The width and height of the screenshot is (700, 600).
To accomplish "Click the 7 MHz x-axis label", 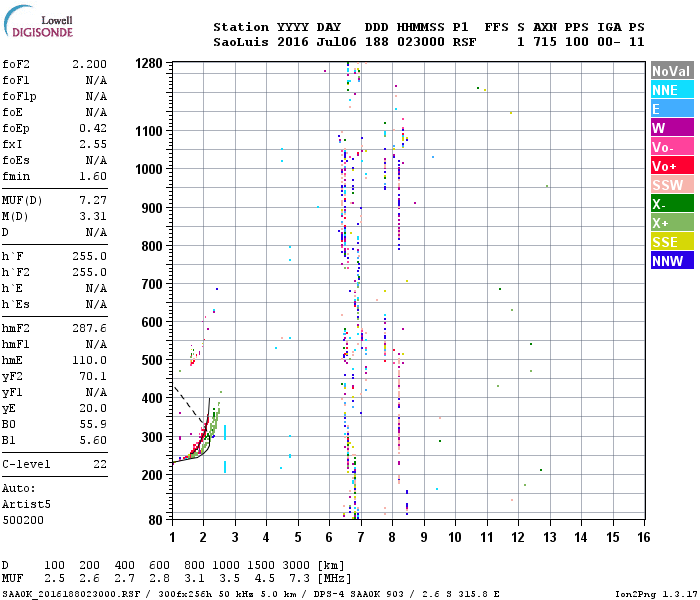I will pyautogui.click(x=360, y=537).
